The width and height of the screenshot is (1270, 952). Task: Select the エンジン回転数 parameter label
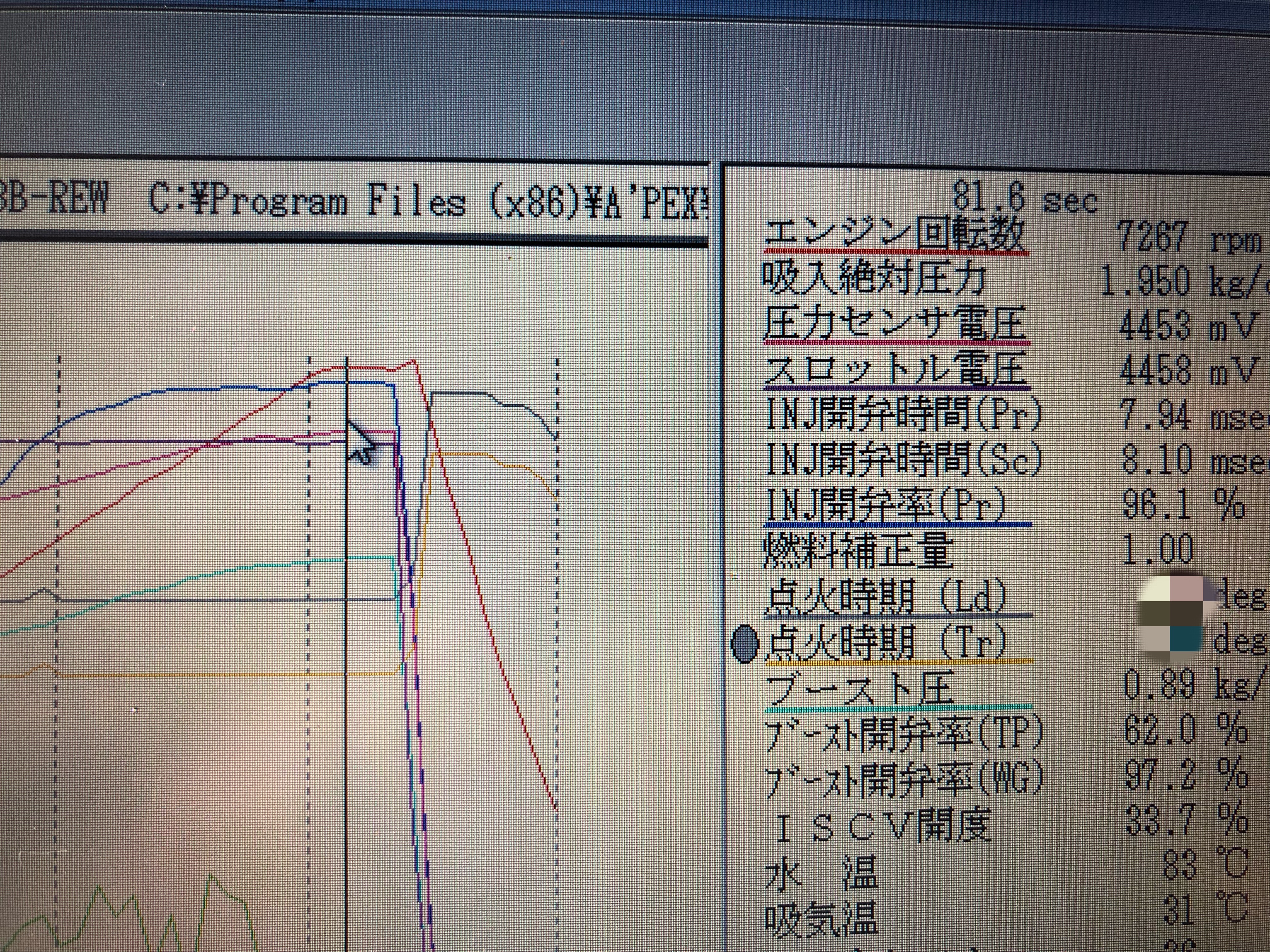click(x=895, y=234)
